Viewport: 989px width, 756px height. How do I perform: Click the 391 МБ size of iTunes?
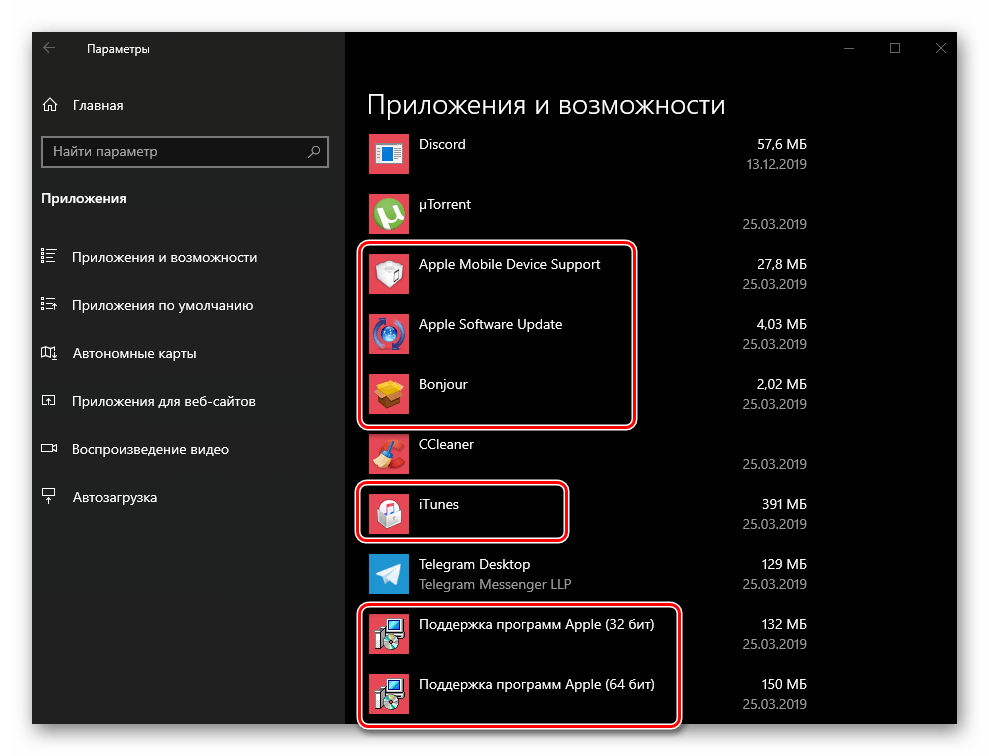[784, 504]
